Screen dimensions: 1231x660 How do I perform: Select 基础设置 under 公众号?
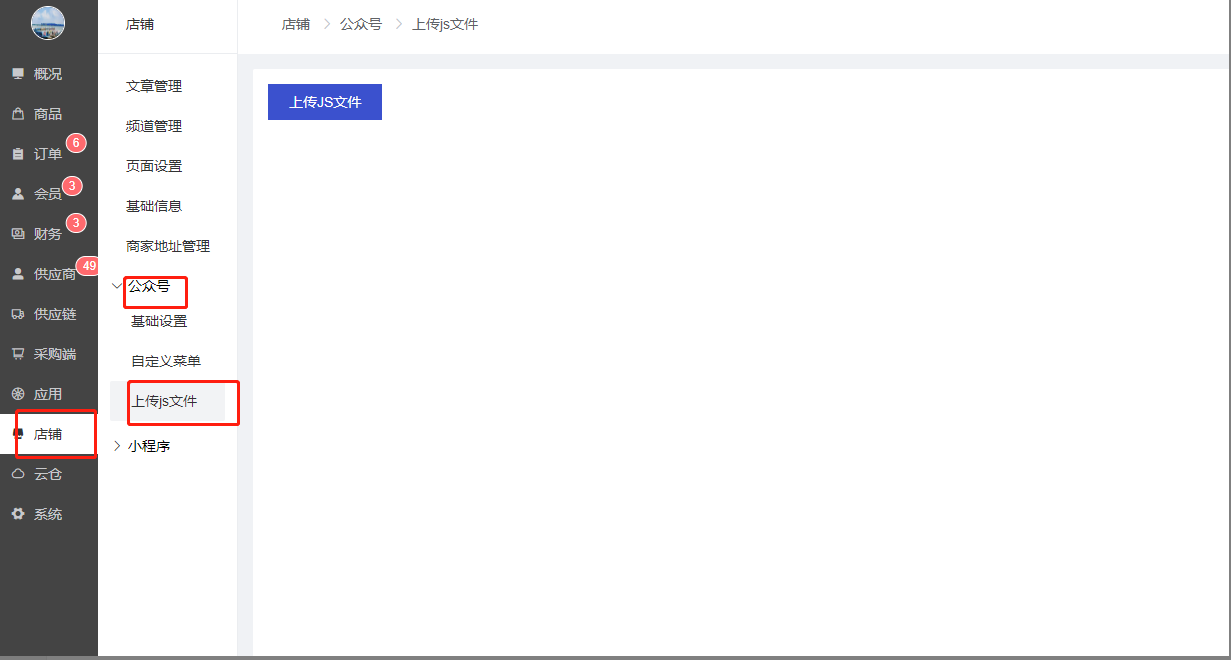pos(159,322)
